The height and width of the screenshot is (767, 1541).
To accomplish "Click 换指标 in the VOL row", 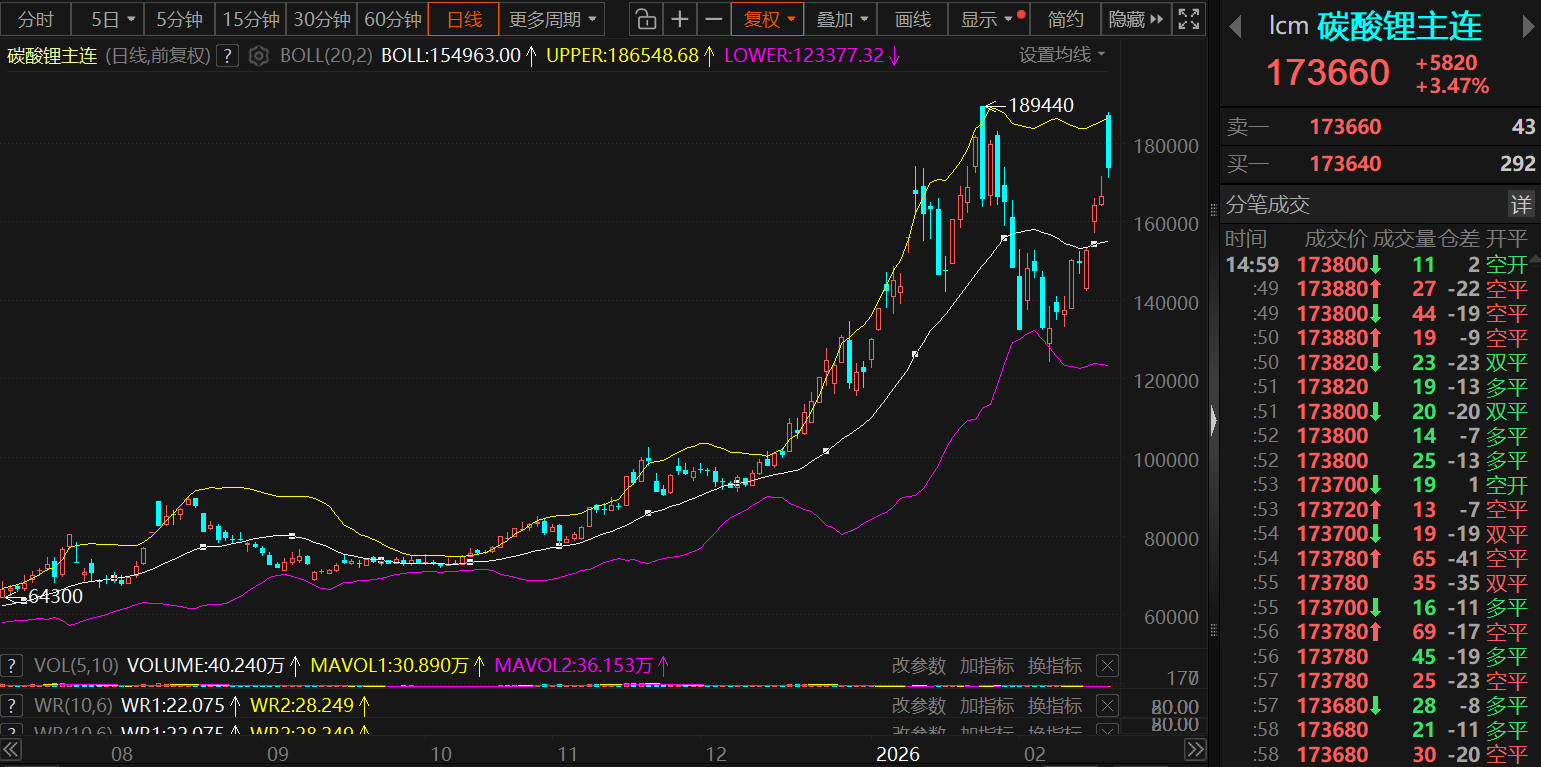I will tap(1054, 666).
